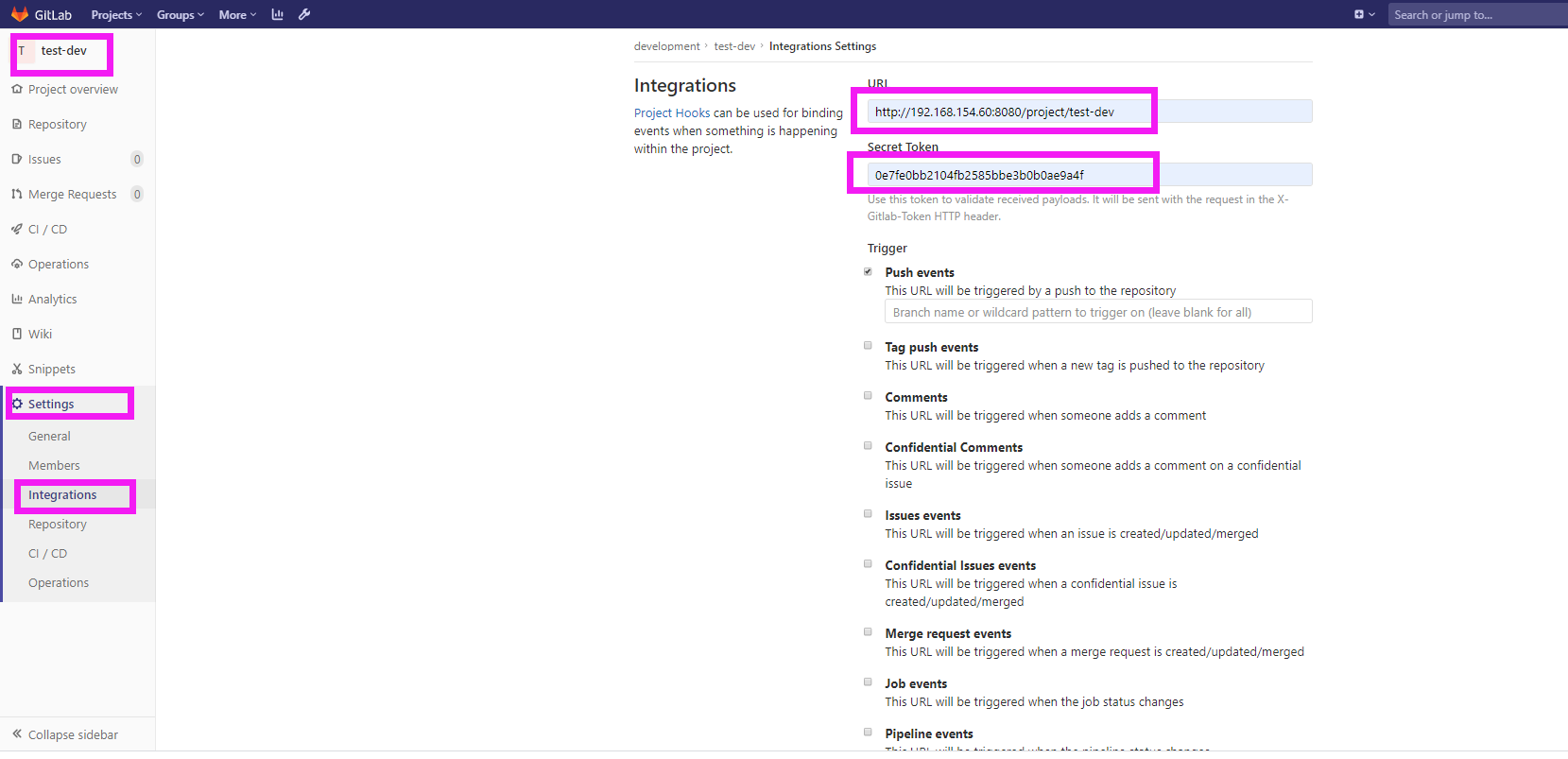Screen dimensions: 1568x759
Task: Click the Issues icon in sidebar
Action: (x=17, y=159)
